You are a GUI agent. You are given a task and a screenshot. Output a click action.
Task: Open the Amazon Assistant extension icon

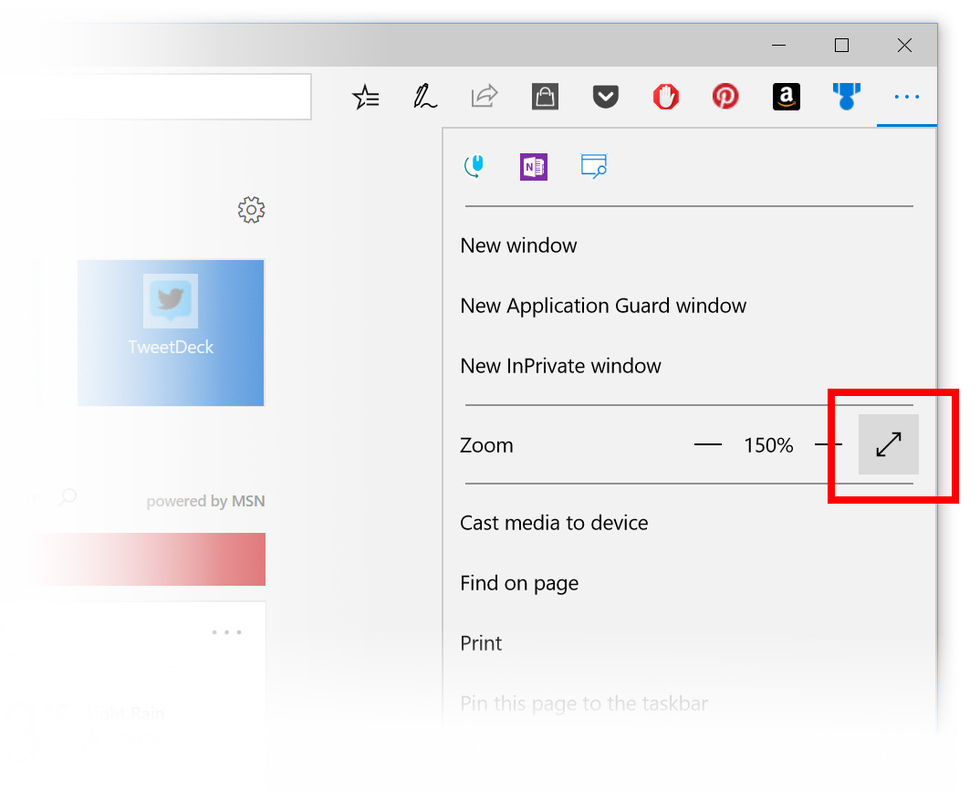pos(786,97)
